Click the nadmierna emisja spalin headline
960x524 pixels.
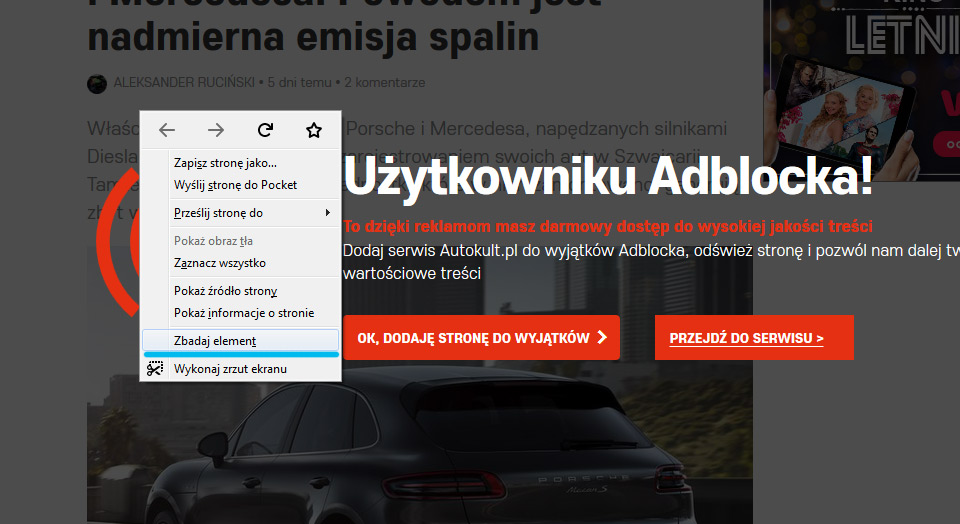tap(313, 36)
